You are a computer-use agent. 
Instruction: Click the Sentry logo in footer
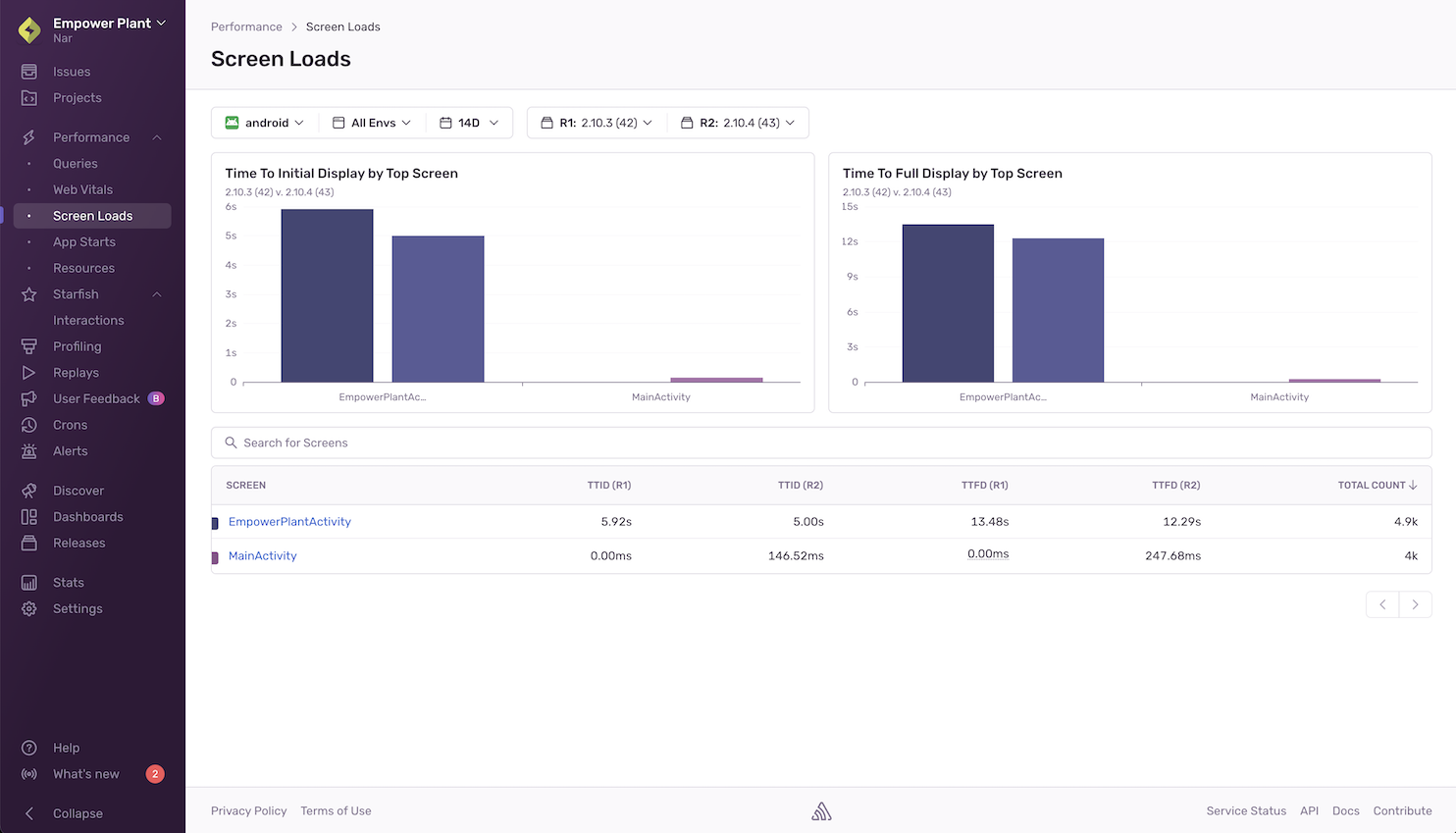[821, 811]
